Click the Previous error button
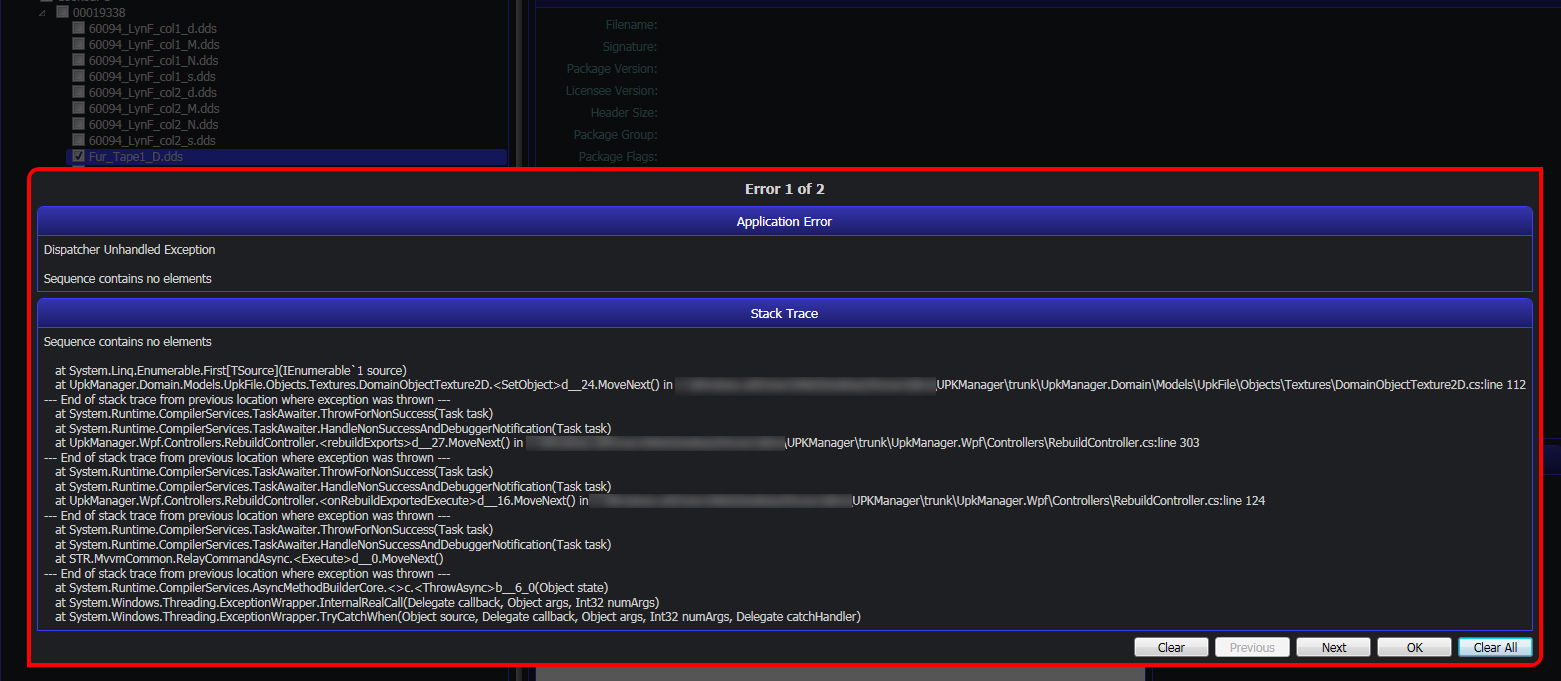 [1252, 647]
